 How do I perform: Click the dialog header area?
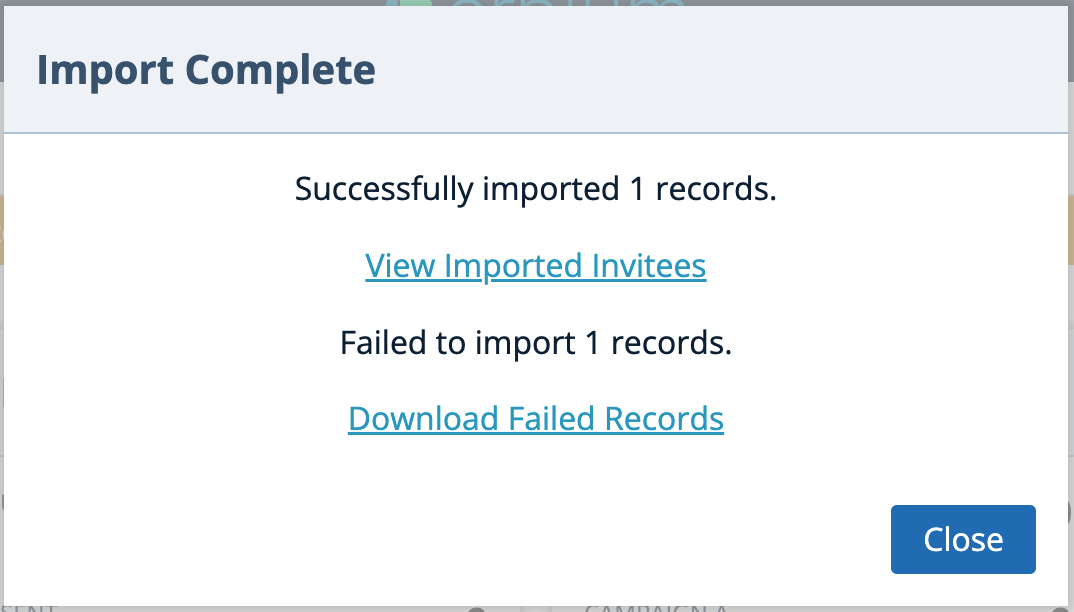pos(536,70)
